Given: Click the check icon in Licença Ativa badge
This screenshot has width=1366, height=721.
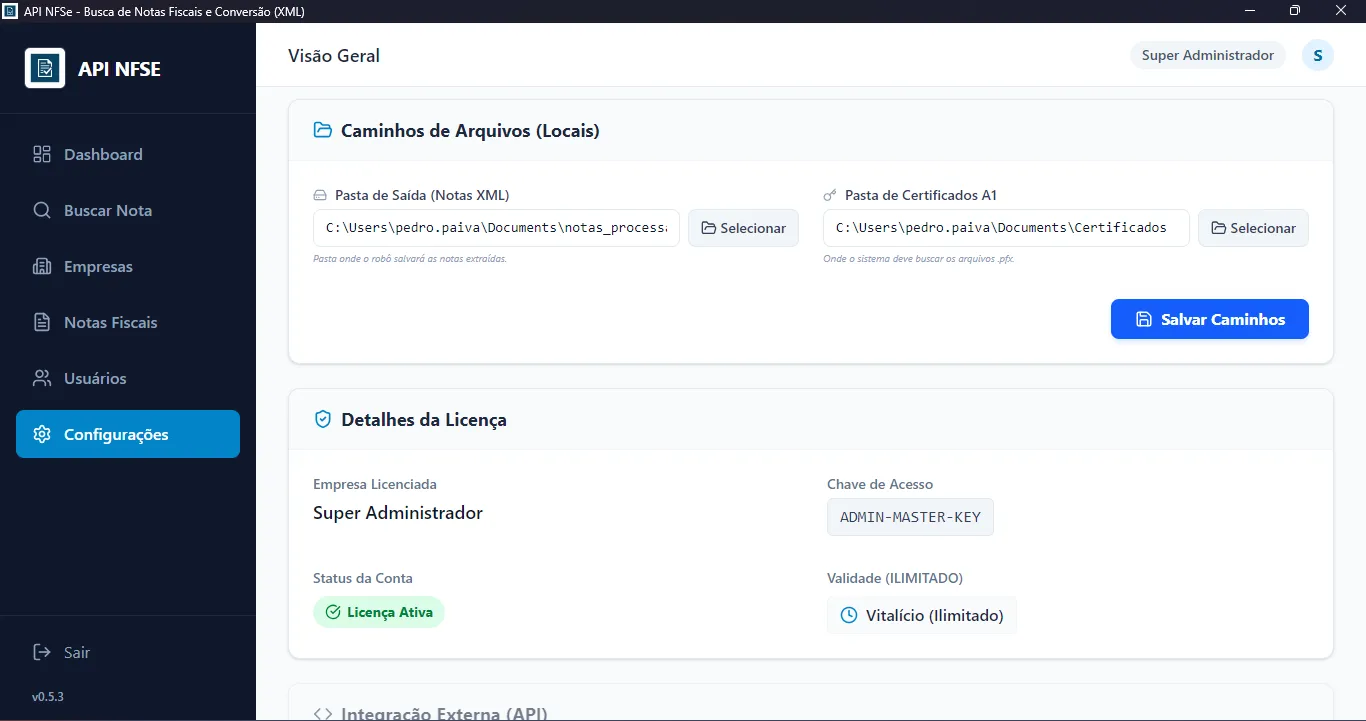Looking at the screenshot, I should point(333,612).
